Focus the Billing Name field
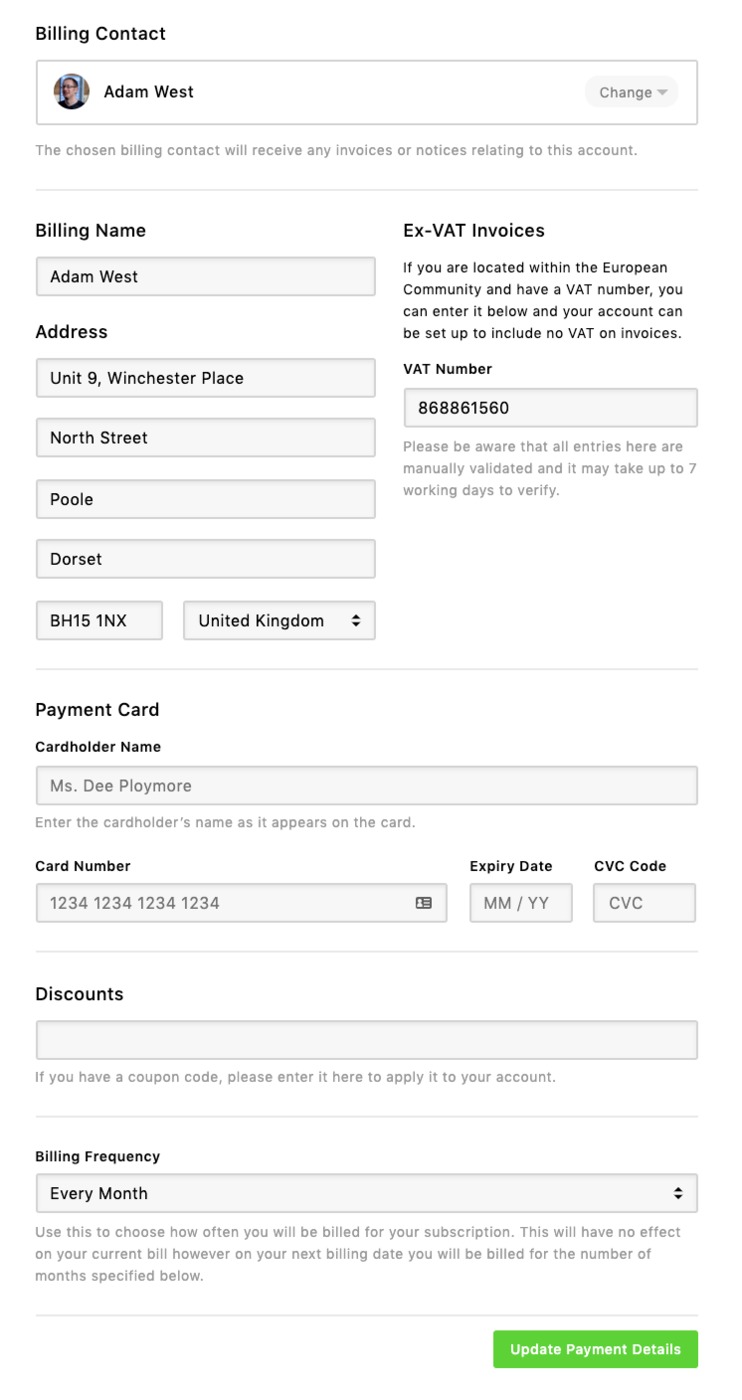The height and width of the screenshot is (1400, 742). click(x=206, y=277)
